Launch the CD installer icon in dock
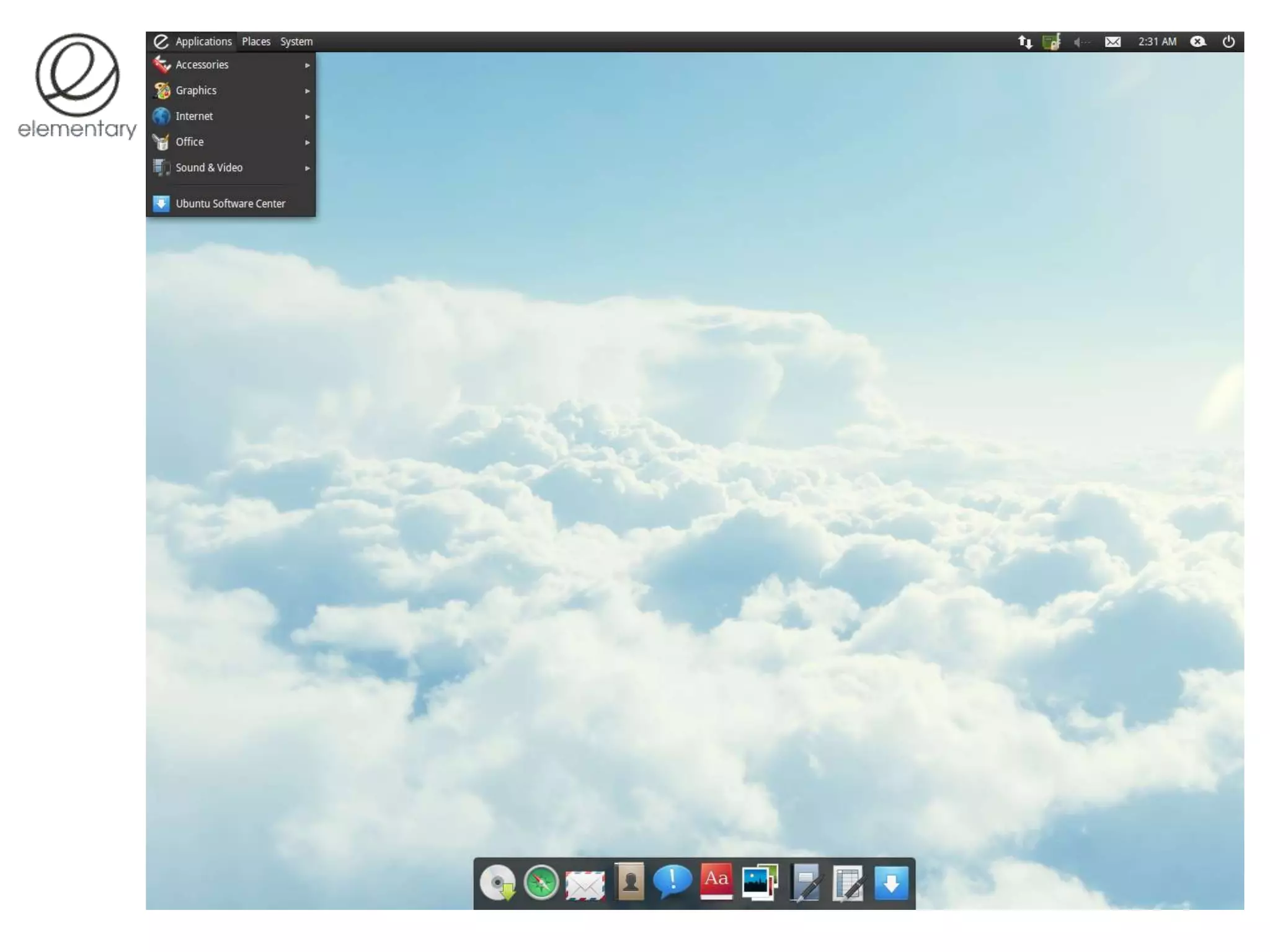Image resolution: width=1270 pixels, height=952 pixels. pyautogui.click(x=498, y=882)
